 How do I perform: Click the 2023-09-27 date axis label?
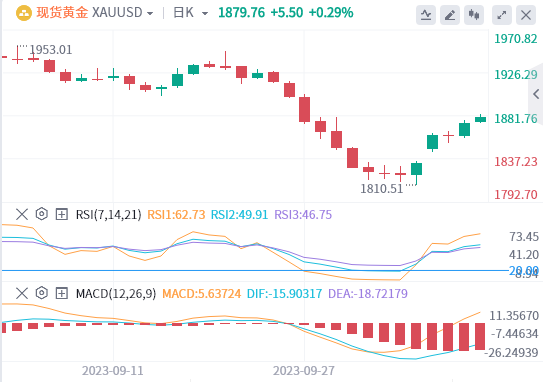[x=304, y=371]
